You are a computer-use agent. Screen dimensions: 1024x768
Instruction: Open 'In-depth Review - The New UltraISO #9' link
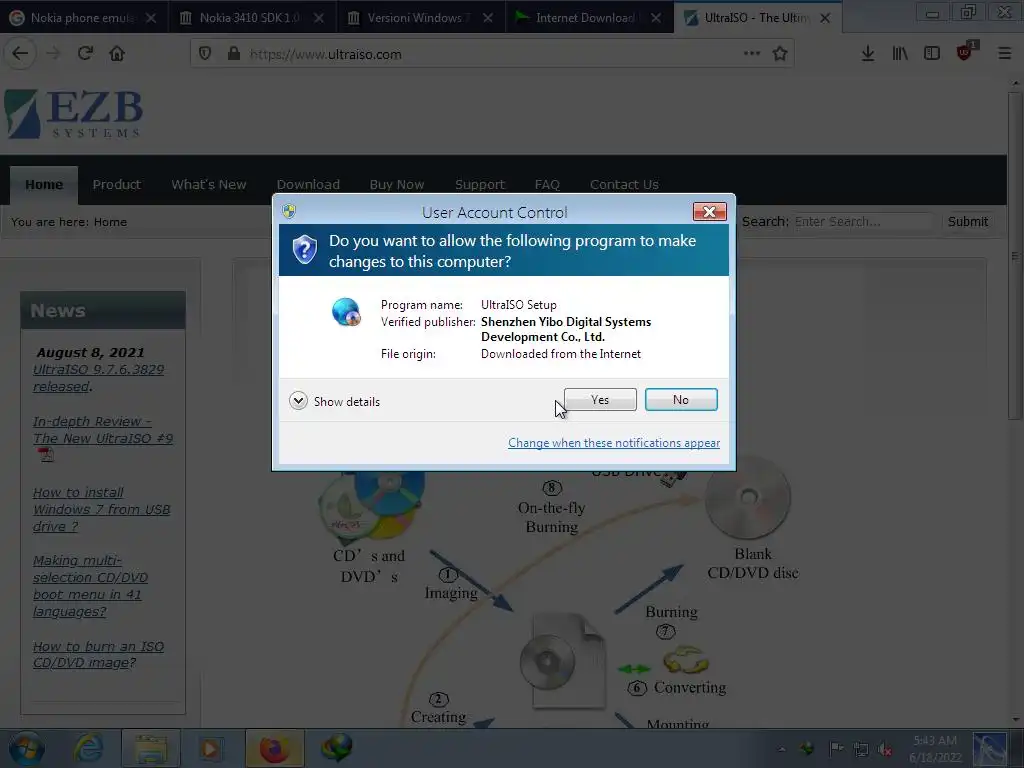coord(103,430)
